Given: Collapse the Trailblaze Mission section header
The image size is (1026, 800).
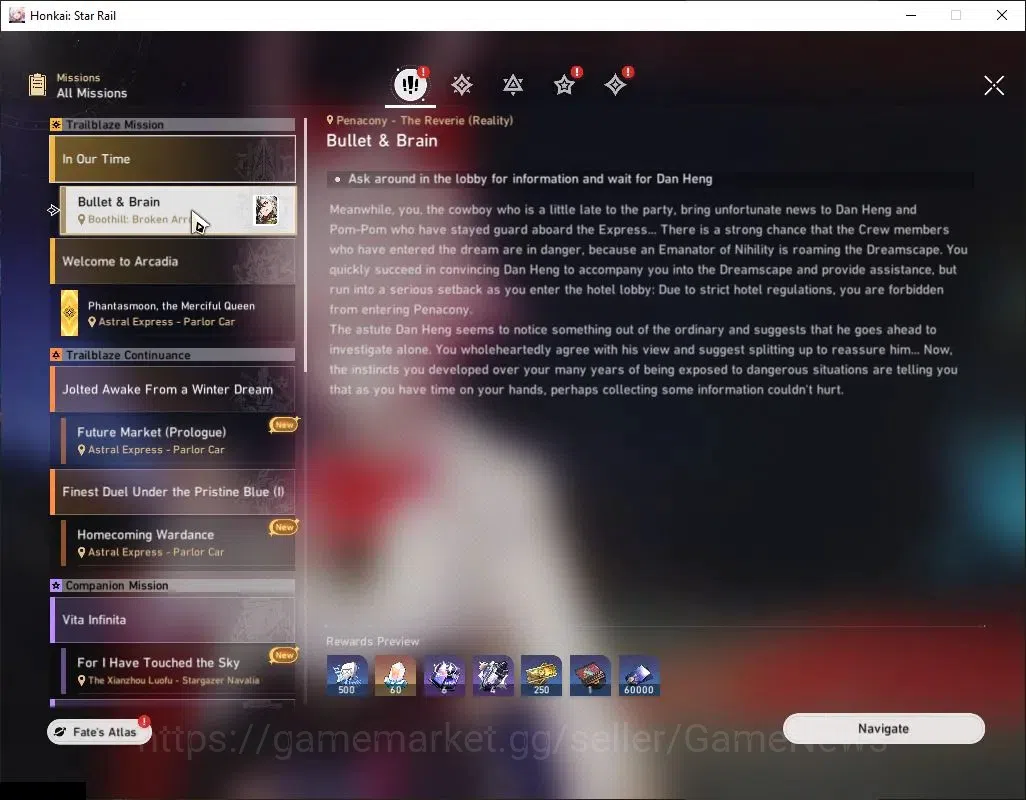Looking at the screenshot, I should click(x=173, y=124).
